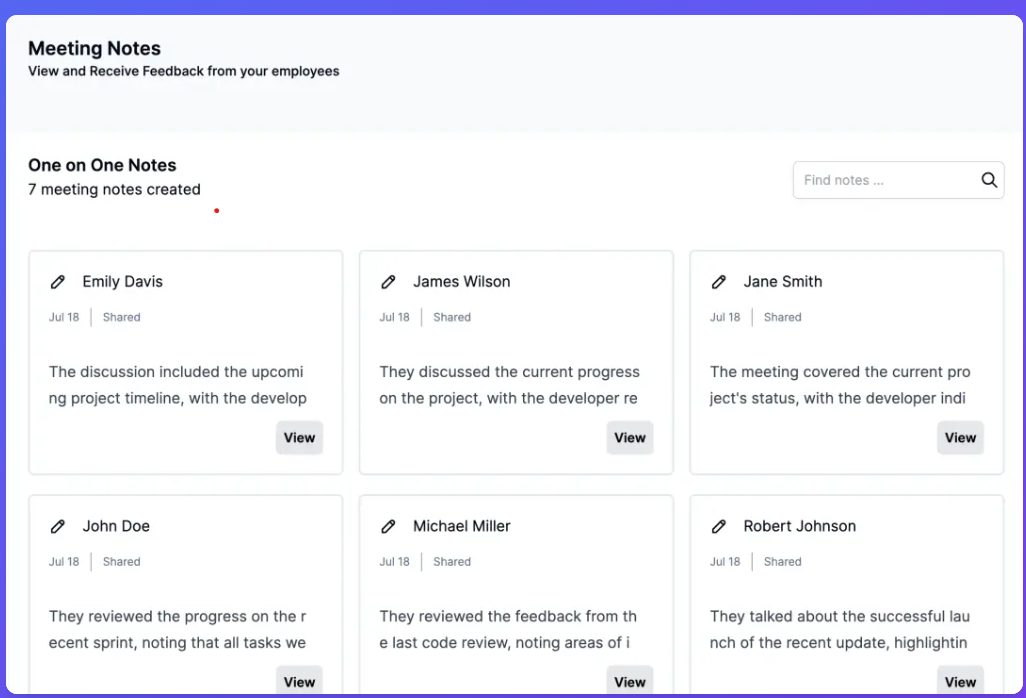Click the magnifying glass search icon

click(989, 180)
